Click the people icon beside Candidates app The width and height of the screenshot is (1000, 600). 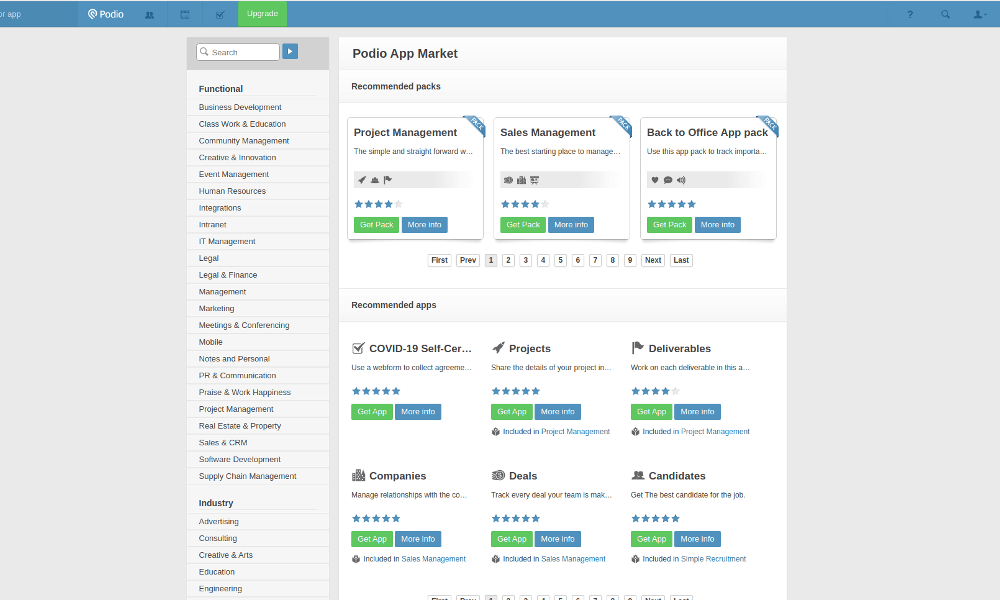[638, 476]
